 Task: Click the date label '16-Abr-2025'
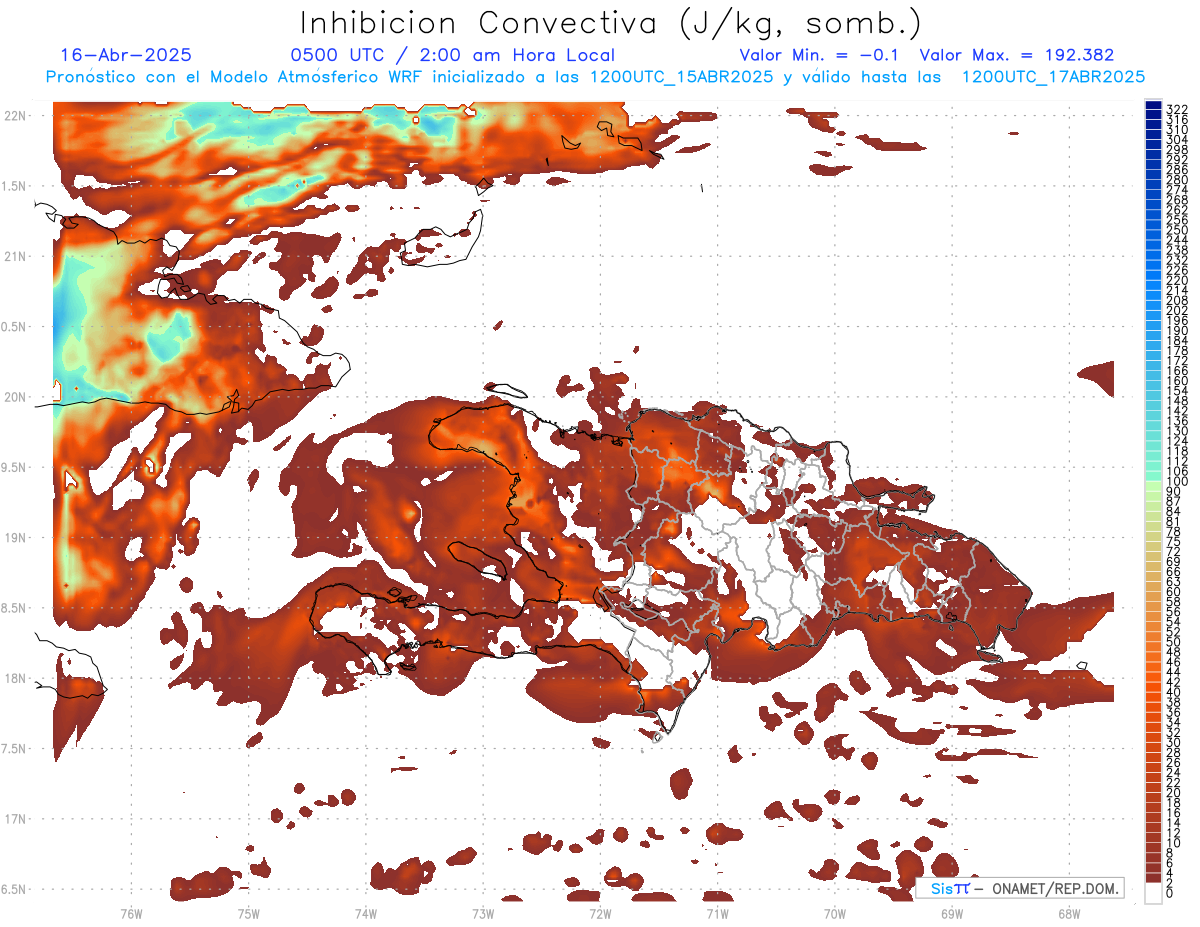tap(126, 55)
